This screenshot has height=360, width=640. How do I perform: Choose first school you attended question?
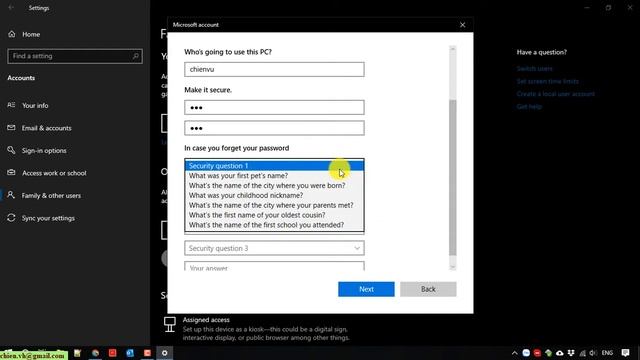tap(274, 225)
